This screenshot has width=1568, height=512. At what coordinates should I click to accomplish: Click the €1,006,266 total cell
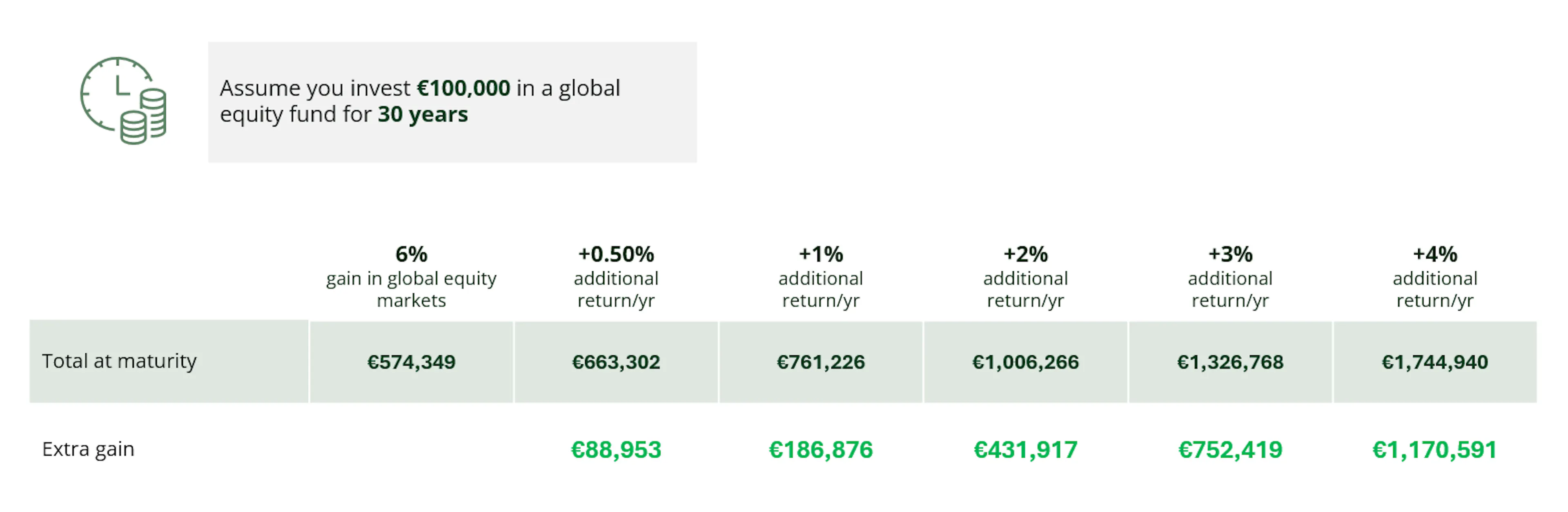[1026, 362]
